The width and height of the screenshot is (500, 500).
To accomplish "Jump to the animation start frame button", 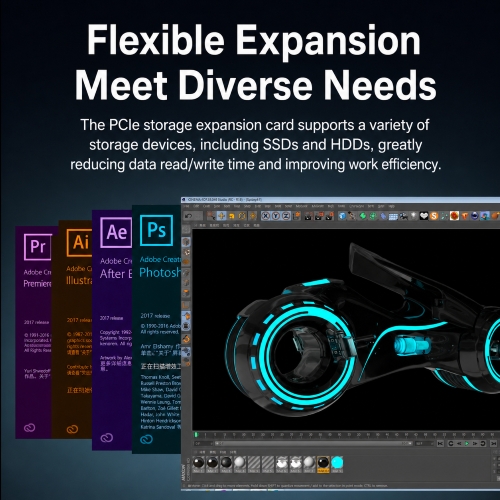I will 440,443.
